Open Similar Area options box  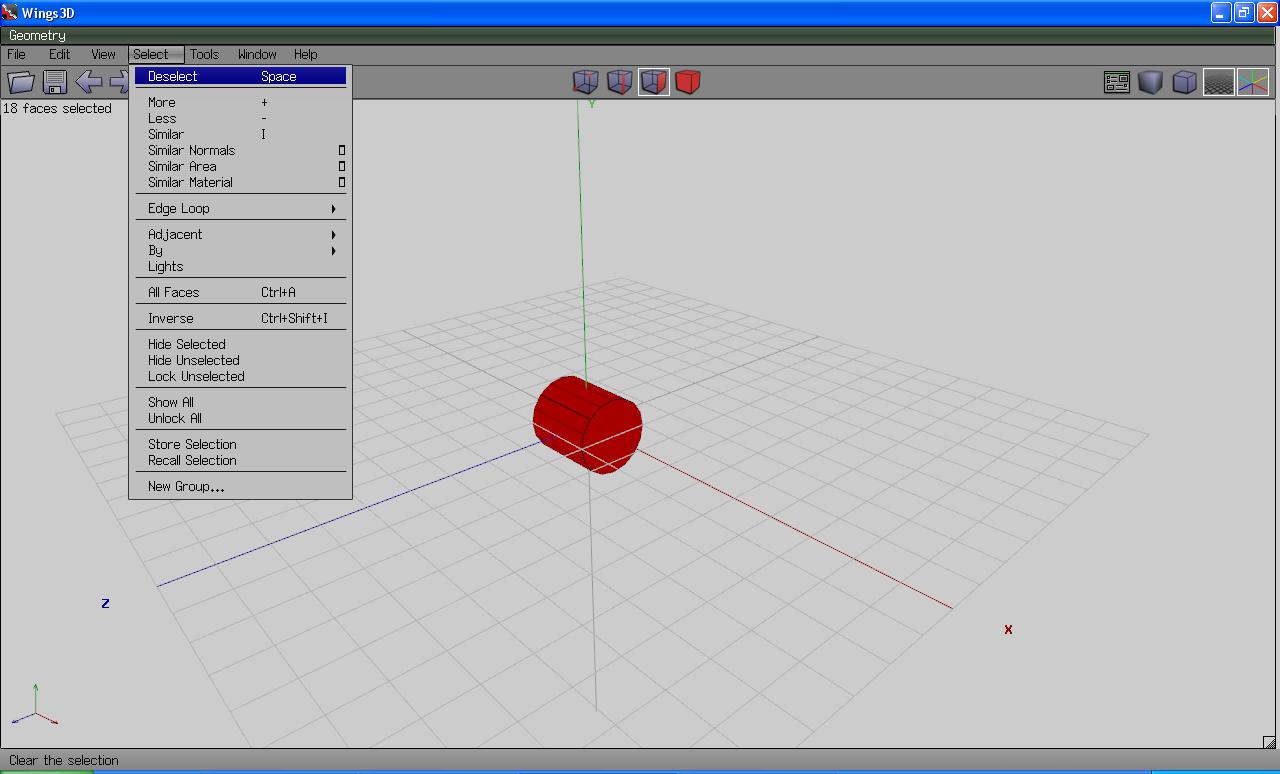(341, 167)
